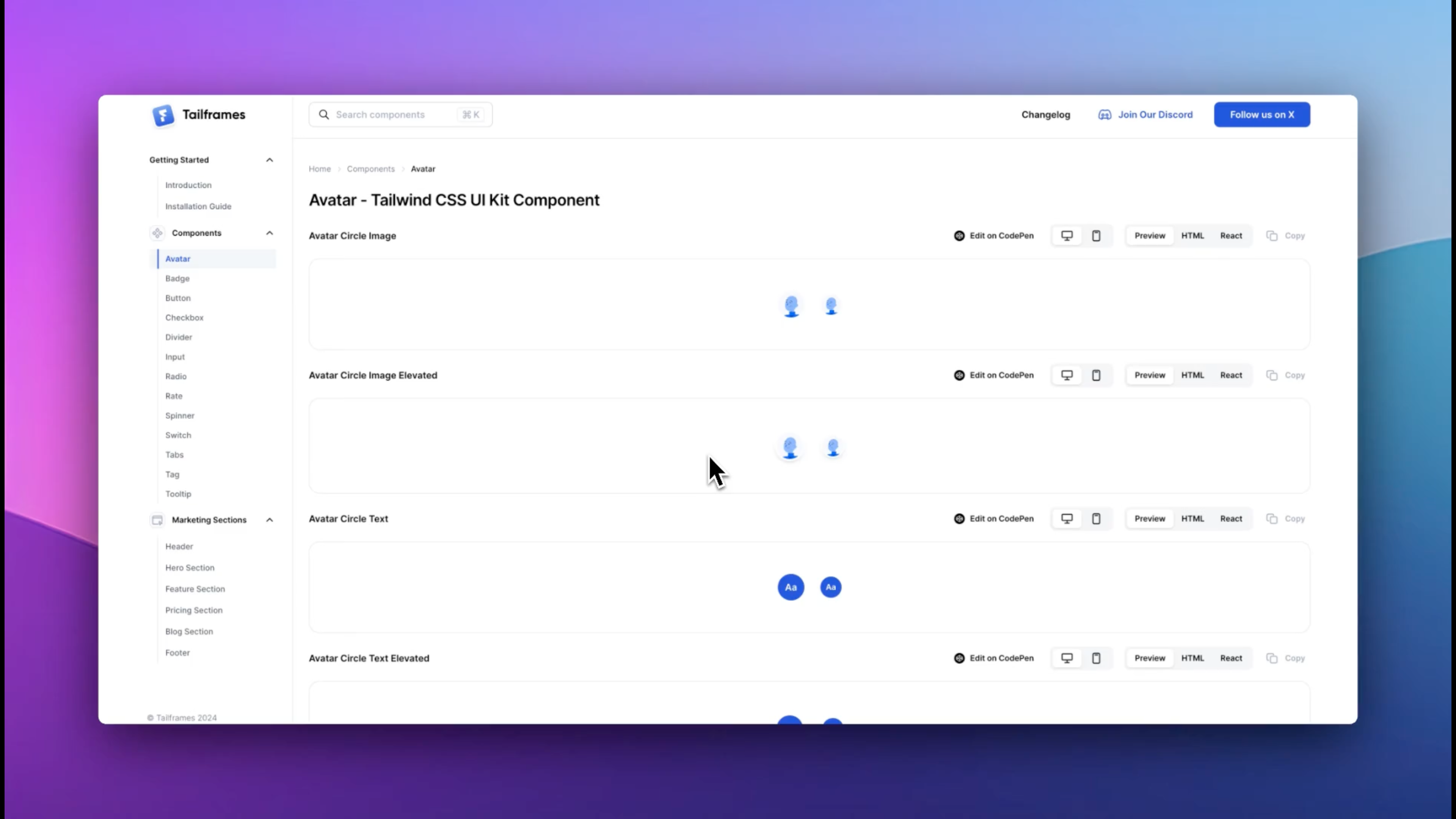Viewport: 1456px width, 819px height.
Task: Click the Discord icon in header
Action: click(1105, 115)
